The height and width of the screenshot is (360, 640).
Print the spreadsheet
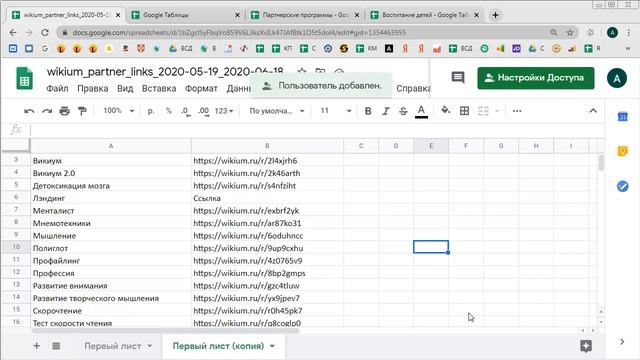pyautogui.click(x=64, y=111)
